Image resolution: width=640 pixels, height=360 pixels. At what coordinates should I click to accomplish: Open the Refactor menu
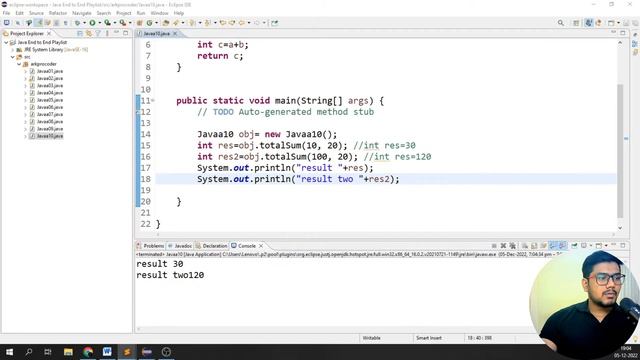coord(58,13)
